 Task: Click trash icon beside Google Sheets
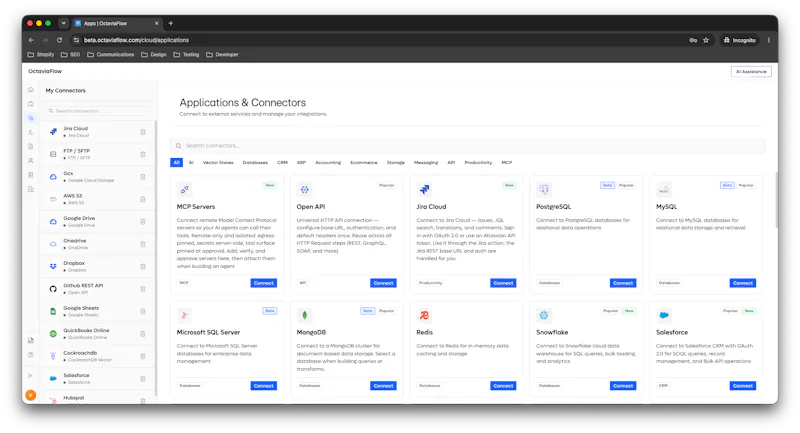pyautogui.click(x=143, y=312)
